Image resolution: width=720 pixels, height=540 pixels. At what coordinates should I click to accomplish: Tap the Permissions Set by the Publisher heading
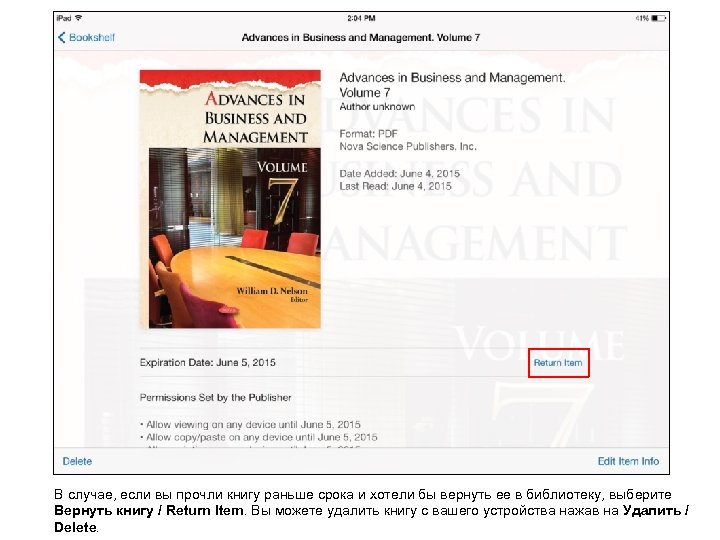point(215,398)
